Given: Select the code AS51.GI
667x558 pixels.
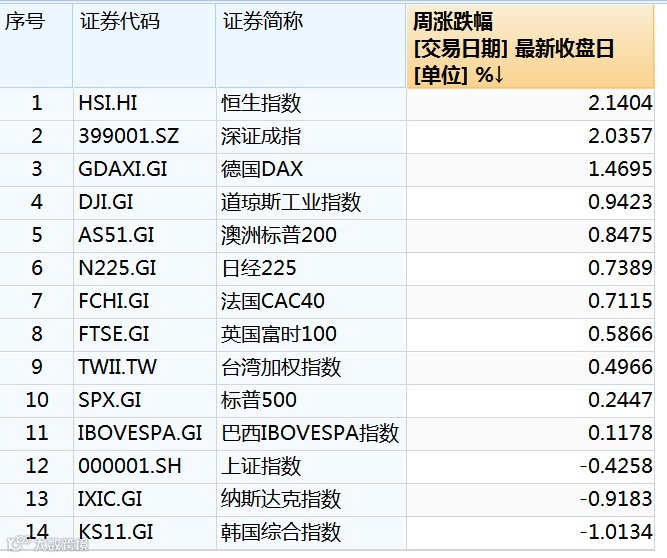Looking at the screenshot, I should (x=116, y=235).
